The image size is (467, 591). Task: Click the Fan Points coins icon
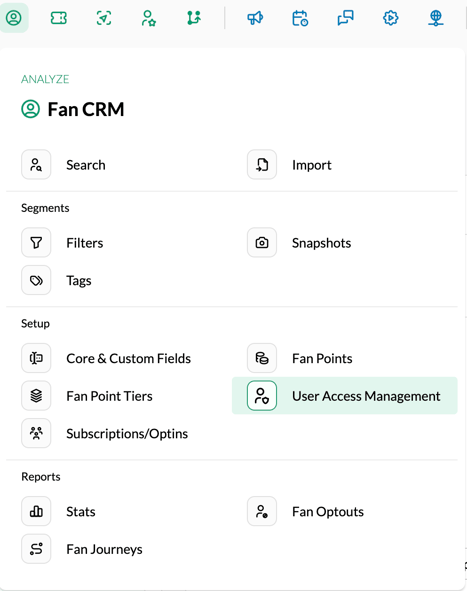[x=262, y=358]
